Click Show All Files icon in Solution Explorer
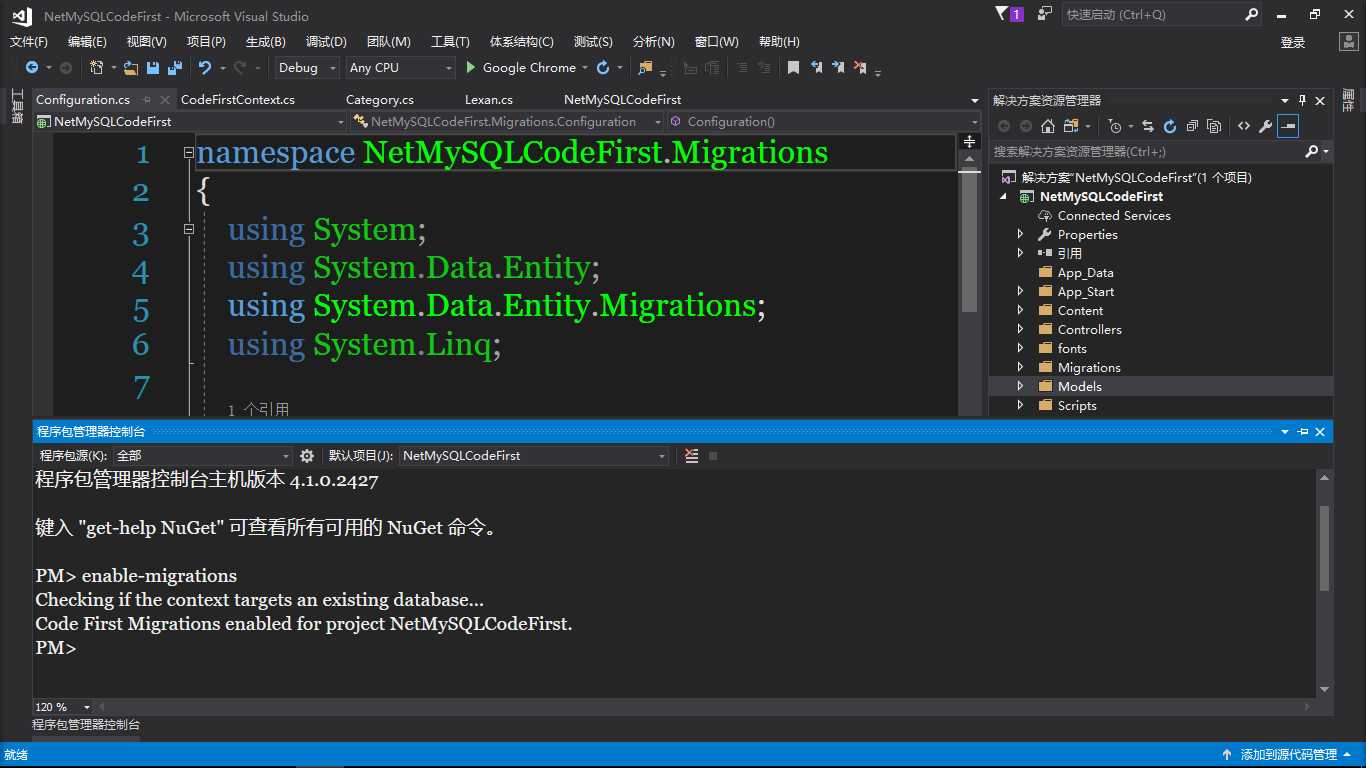The width and height of the screenshot is (1366, 768). point(1214,126)
